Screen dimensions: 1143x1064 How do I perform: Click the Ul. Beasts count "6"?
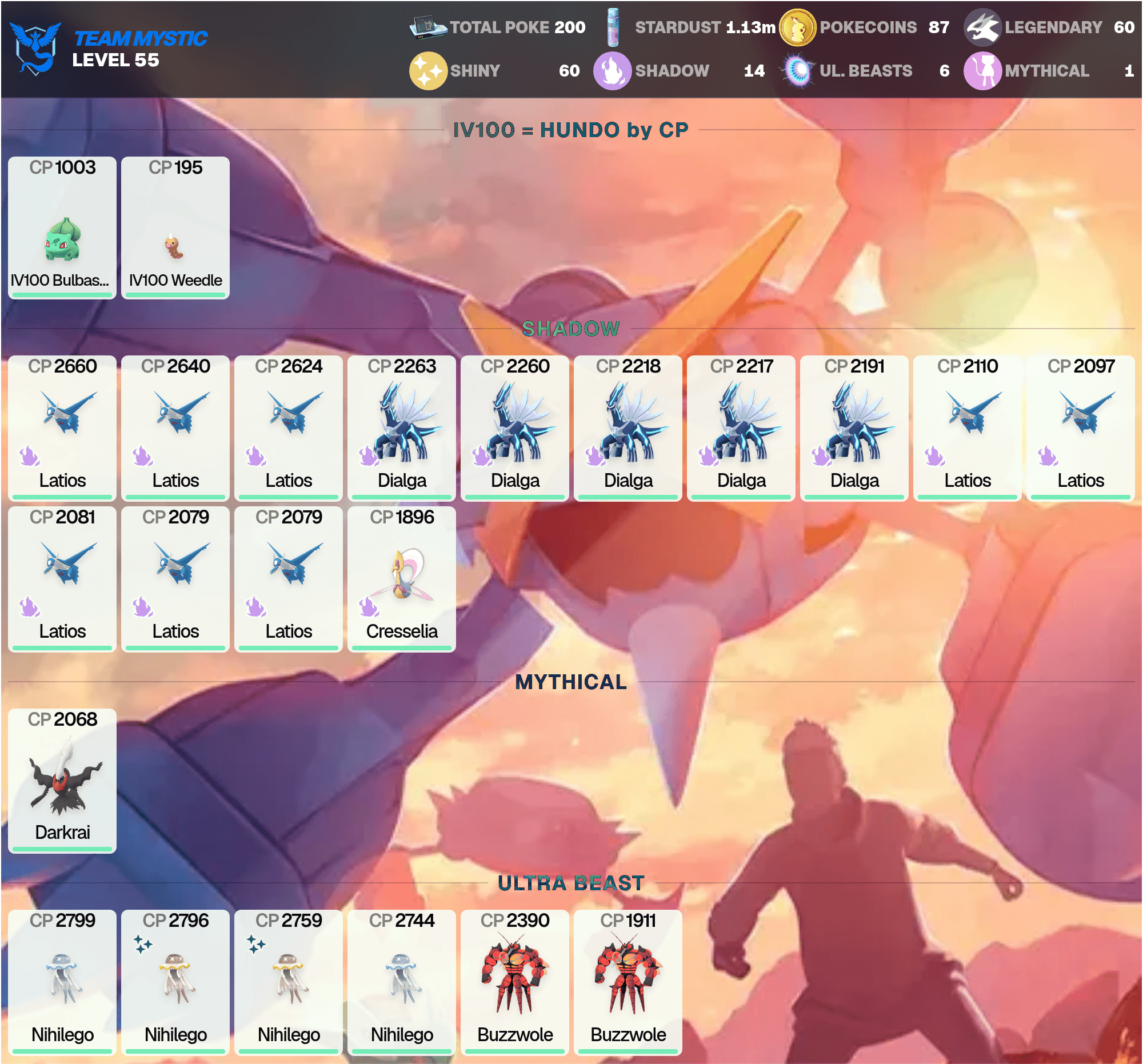tap(944, 71)
